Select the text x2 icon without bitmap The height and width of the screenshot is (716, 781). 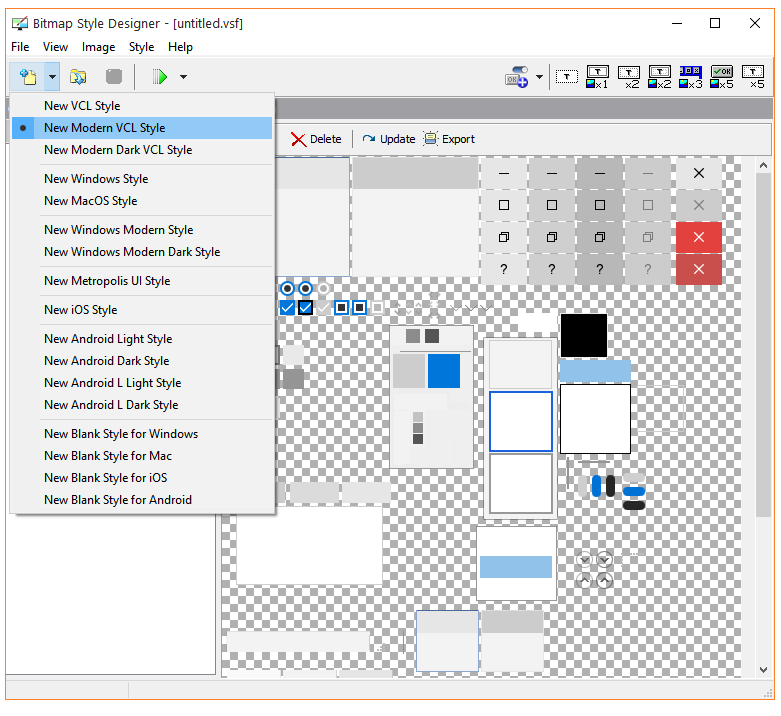pyautogui.click(x=629, y=77)
